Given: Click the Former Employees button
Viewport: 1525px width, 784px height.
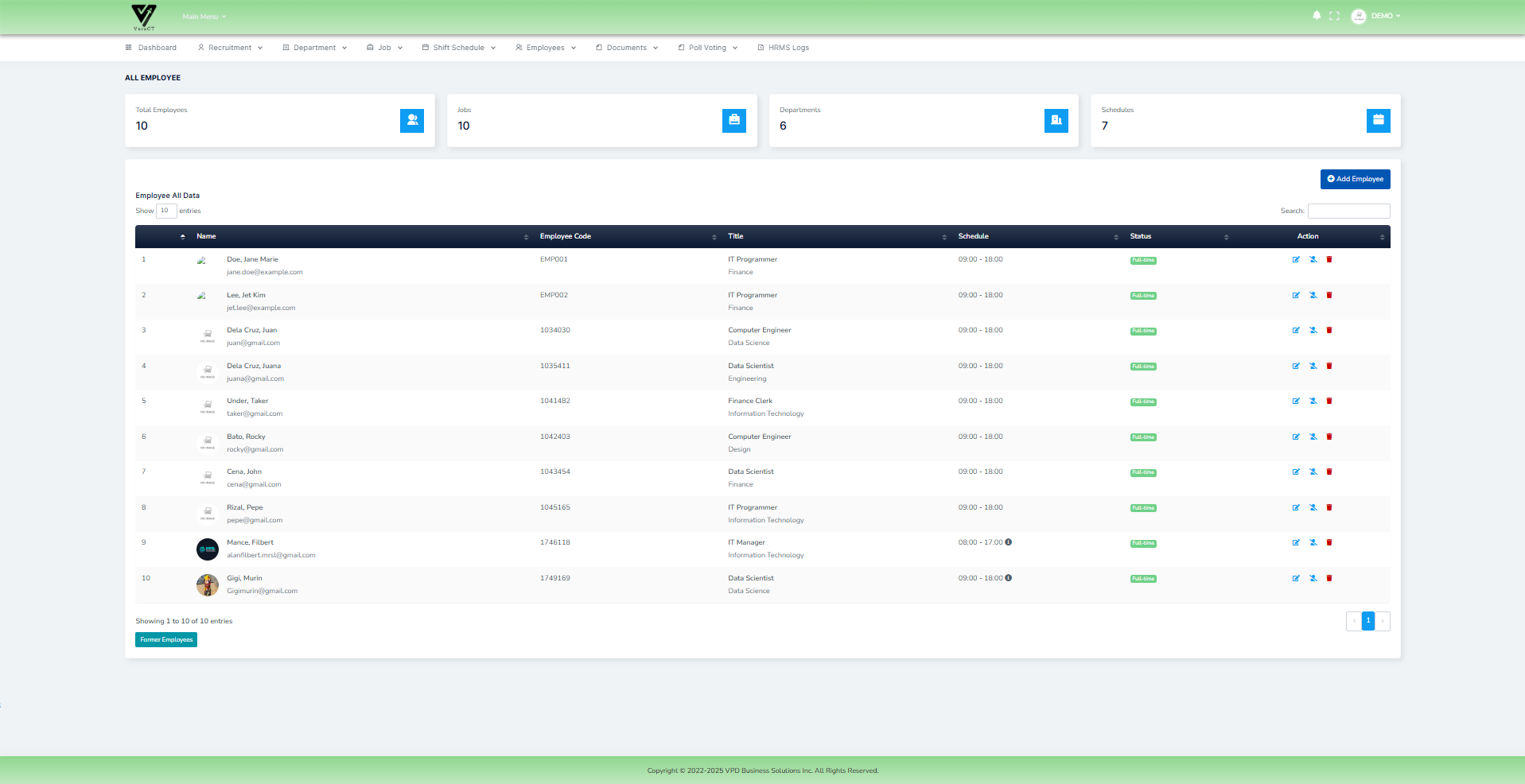Looking at the screenshot, I should point(166,640).
